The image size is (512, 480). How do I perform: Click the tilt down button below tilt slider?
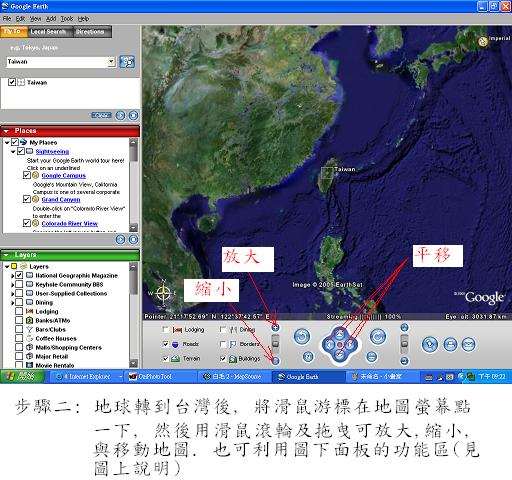click(404, 361)
